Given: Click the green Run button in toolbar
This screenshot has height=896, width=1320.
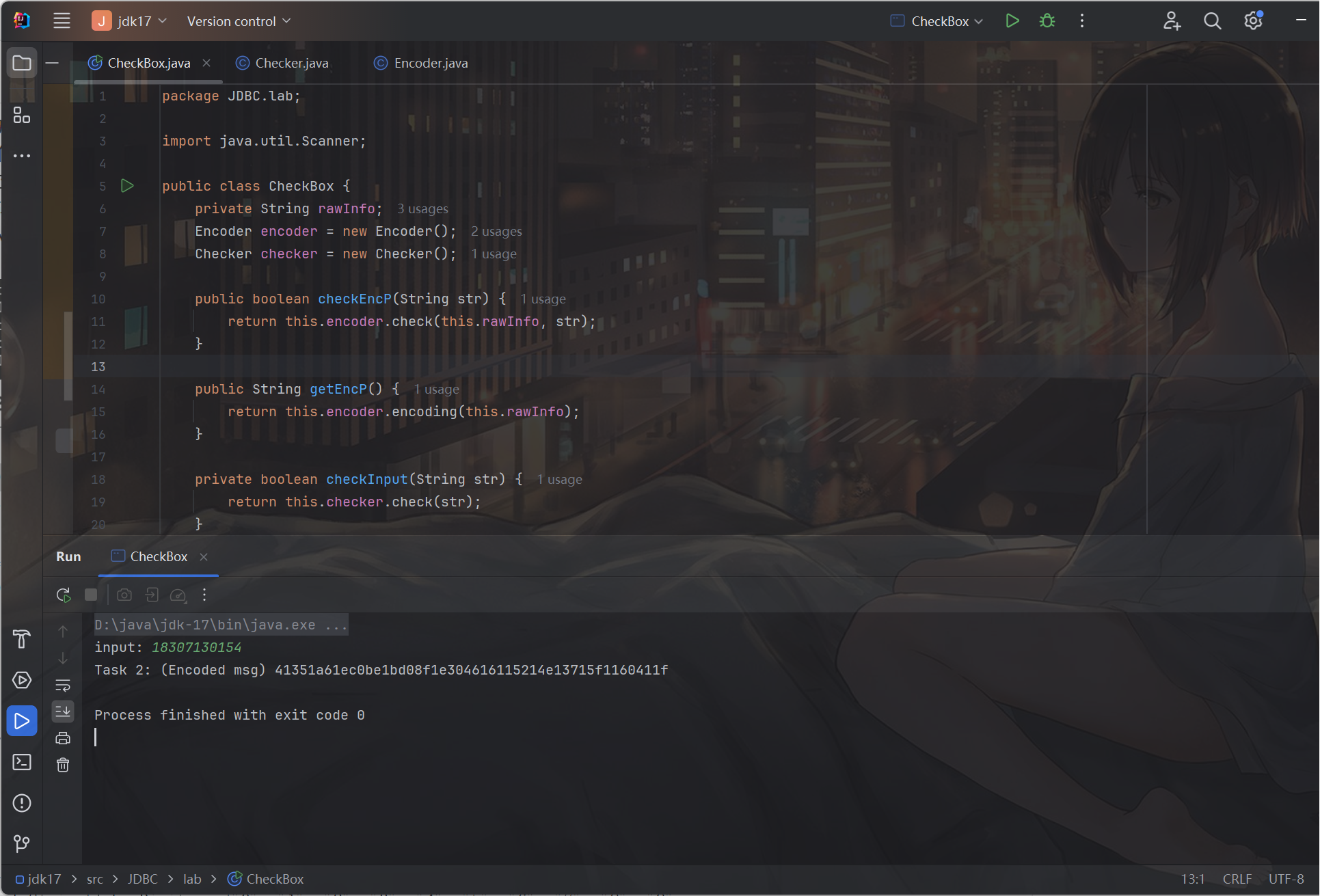Looking at the screenshot, I should 1012,21.
